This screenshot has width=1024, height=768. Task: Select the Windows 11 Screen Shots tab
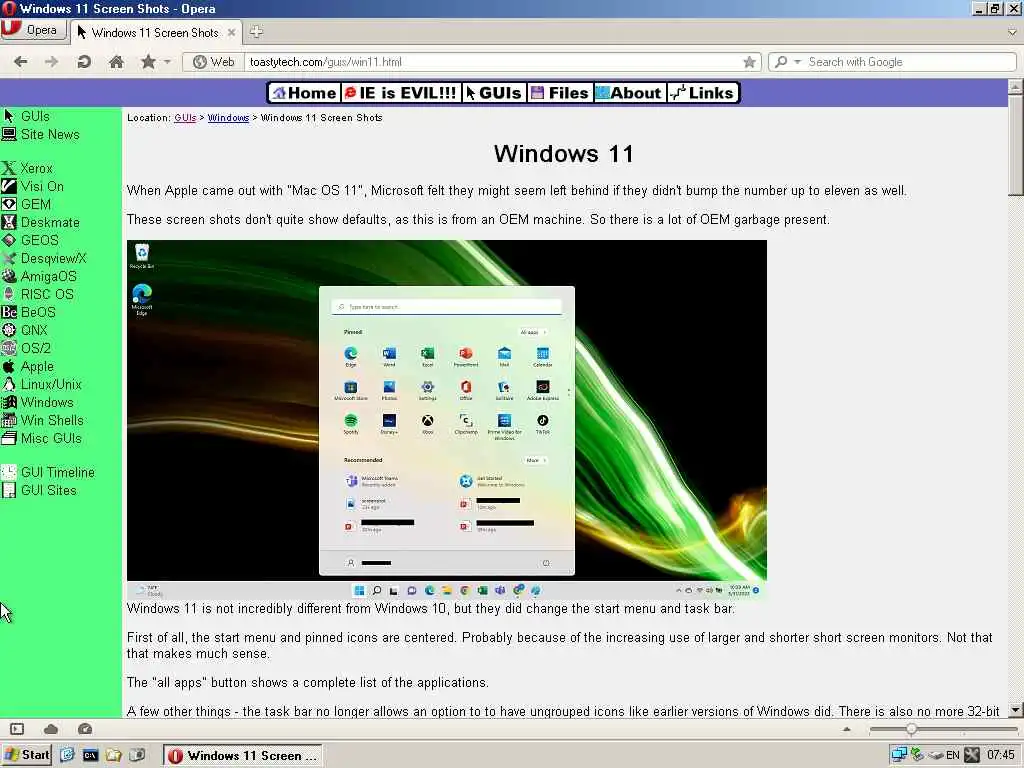[x=155, y=32]
